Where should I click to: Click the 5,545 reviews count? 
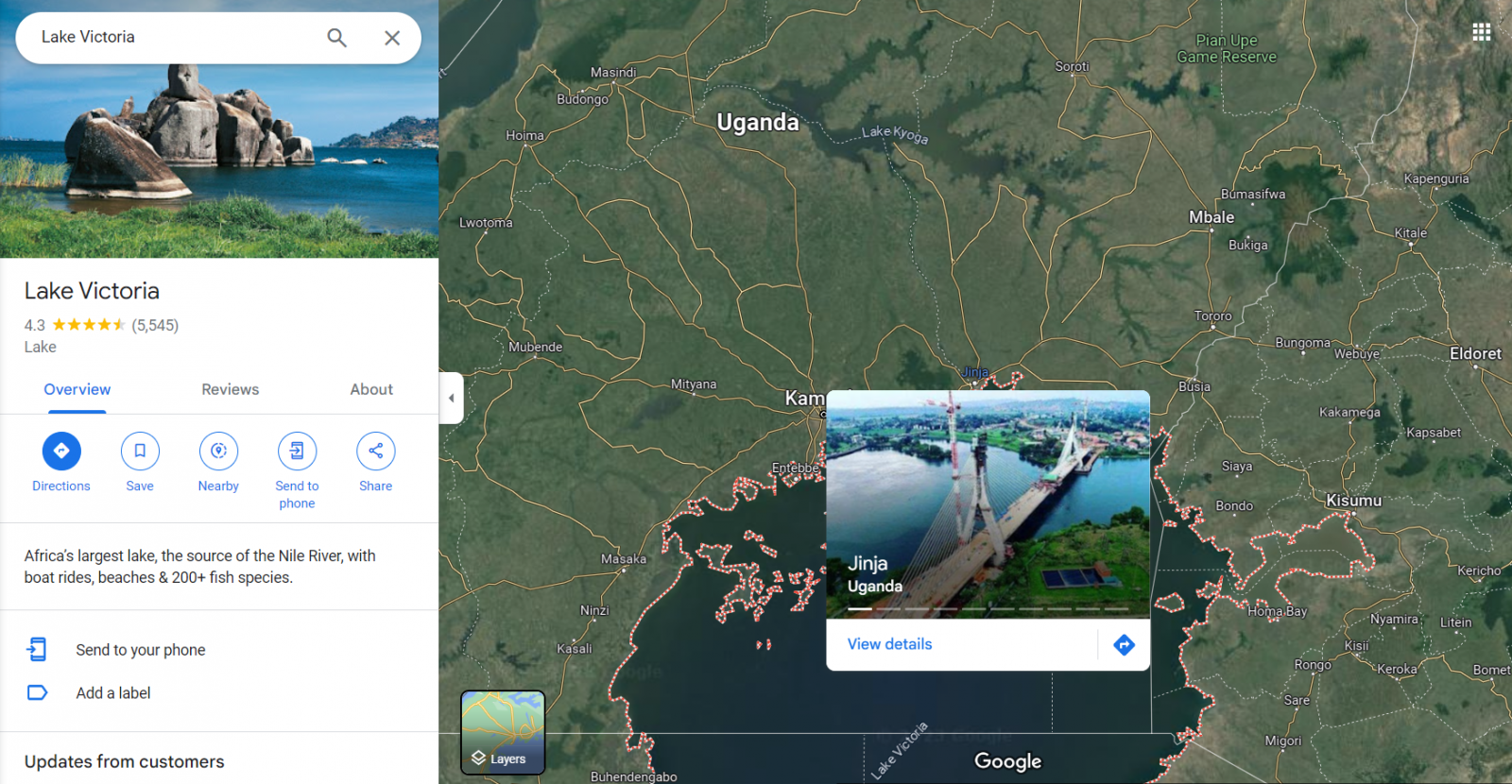point(155,325)
